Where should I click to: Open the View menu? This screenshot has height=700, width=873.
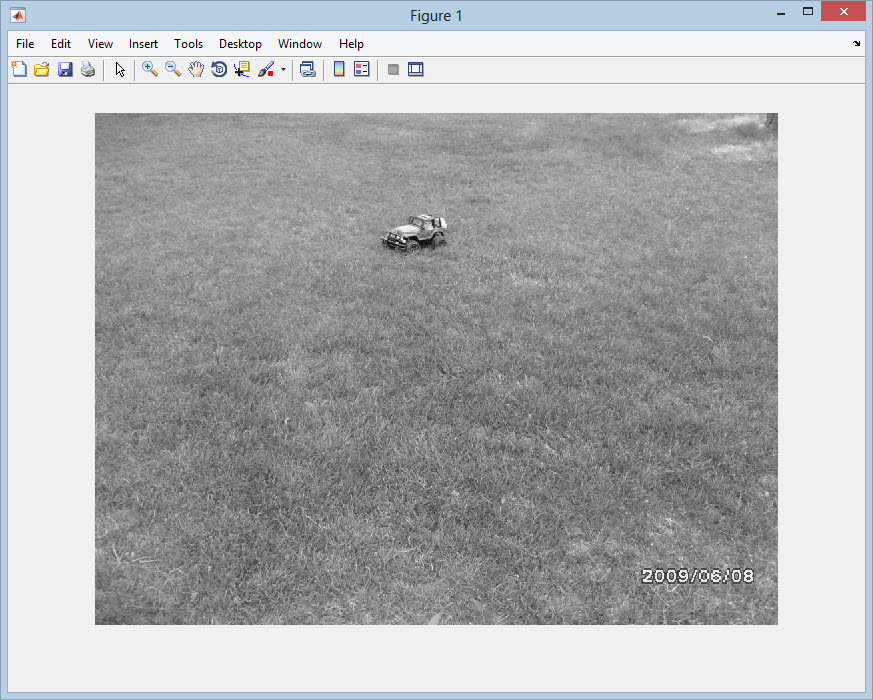coord(100,43)
